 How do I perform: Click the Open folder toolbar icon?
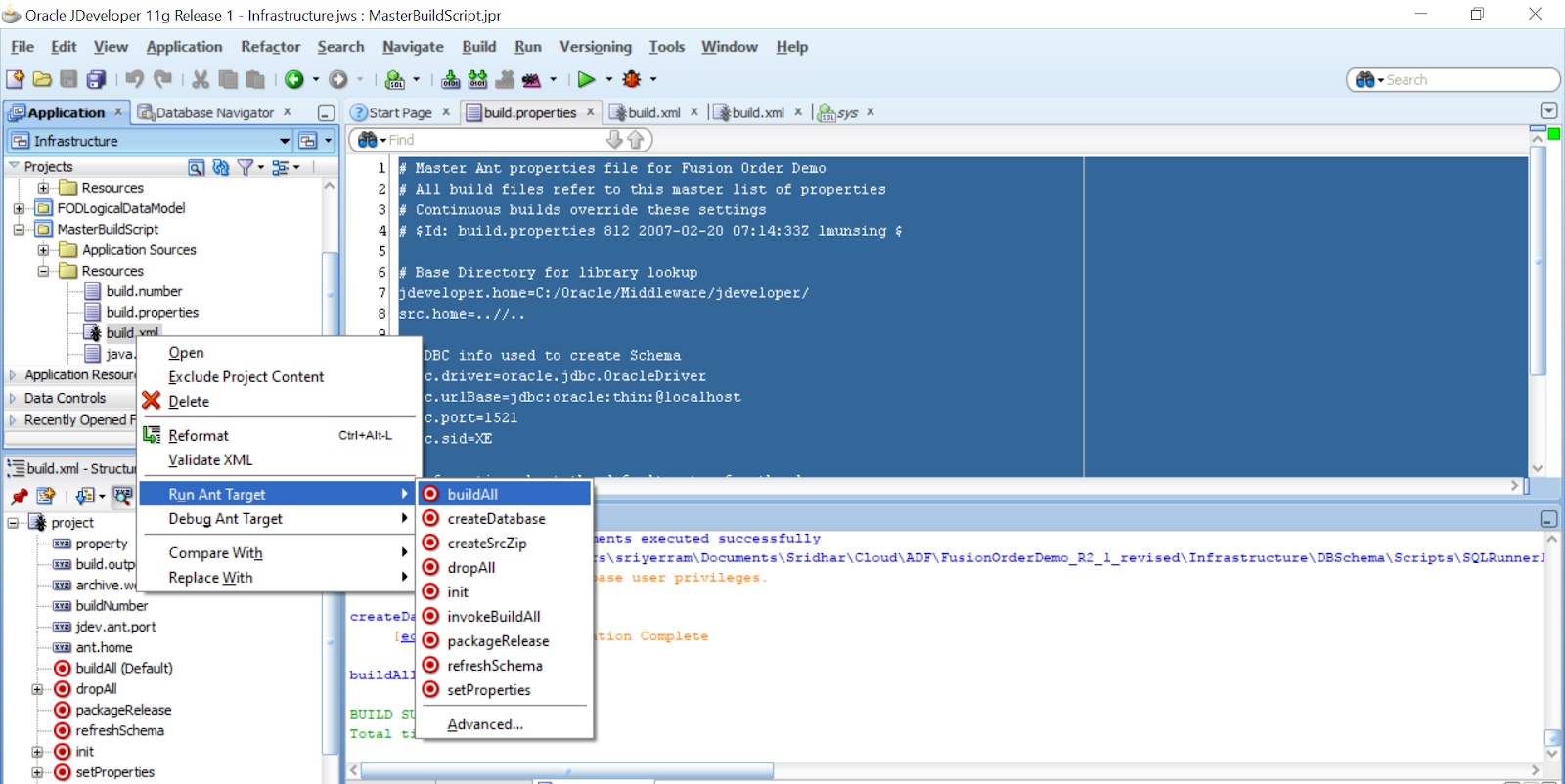[42, 79]
